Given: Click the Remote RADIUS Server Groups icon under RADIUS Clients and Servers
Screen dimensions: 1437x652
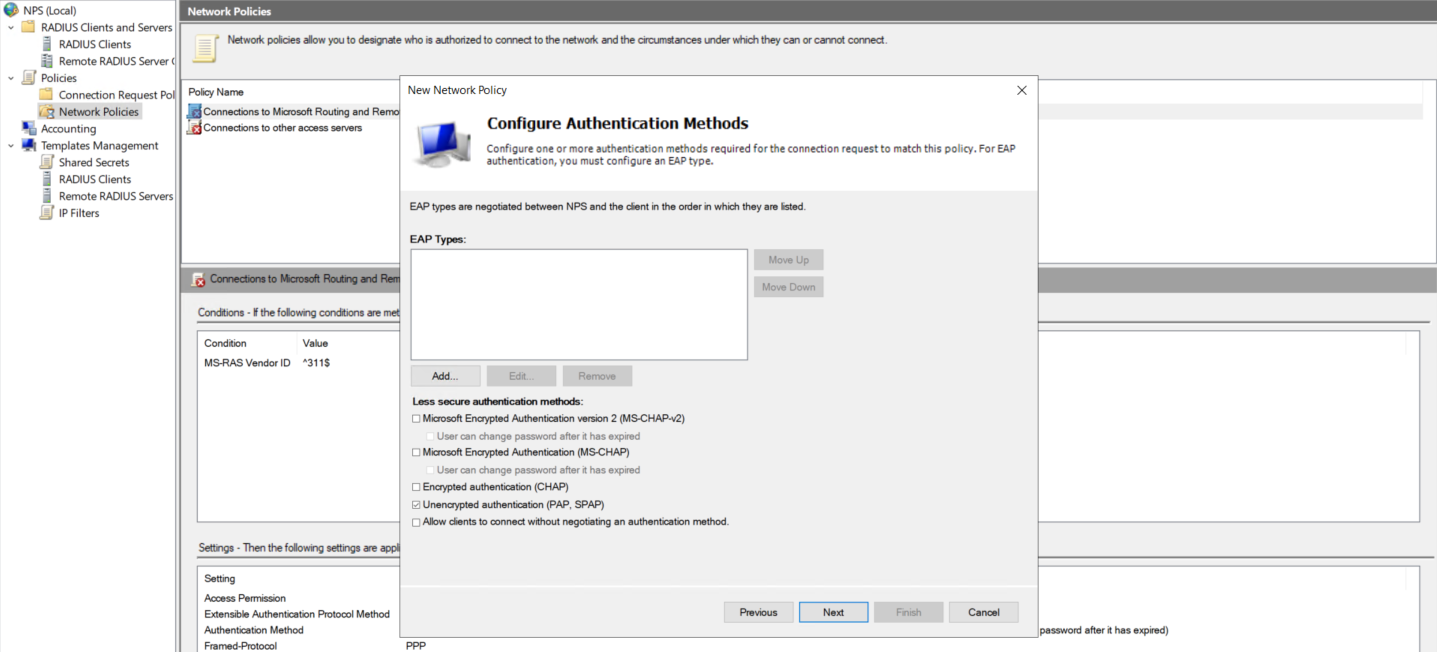Looking at the screenshot, I should (47, 61).
